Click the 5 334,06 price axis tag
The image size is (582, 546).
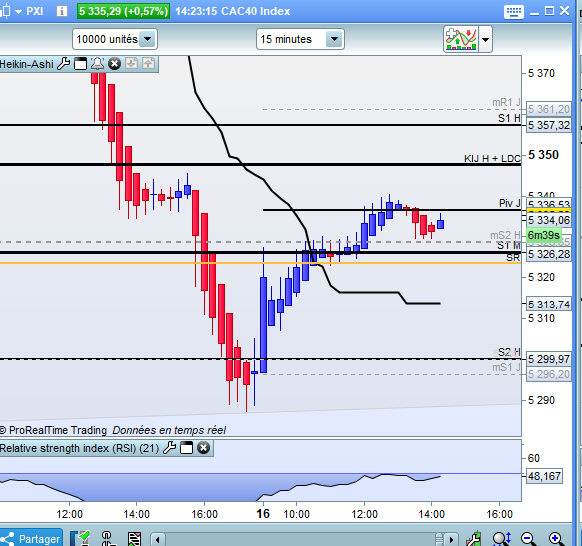pos(549,220)
